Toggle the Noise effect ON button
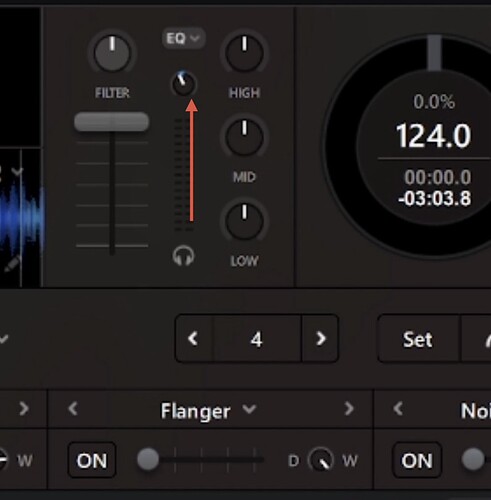Screen dimensions: 491x500 (417, 460)
